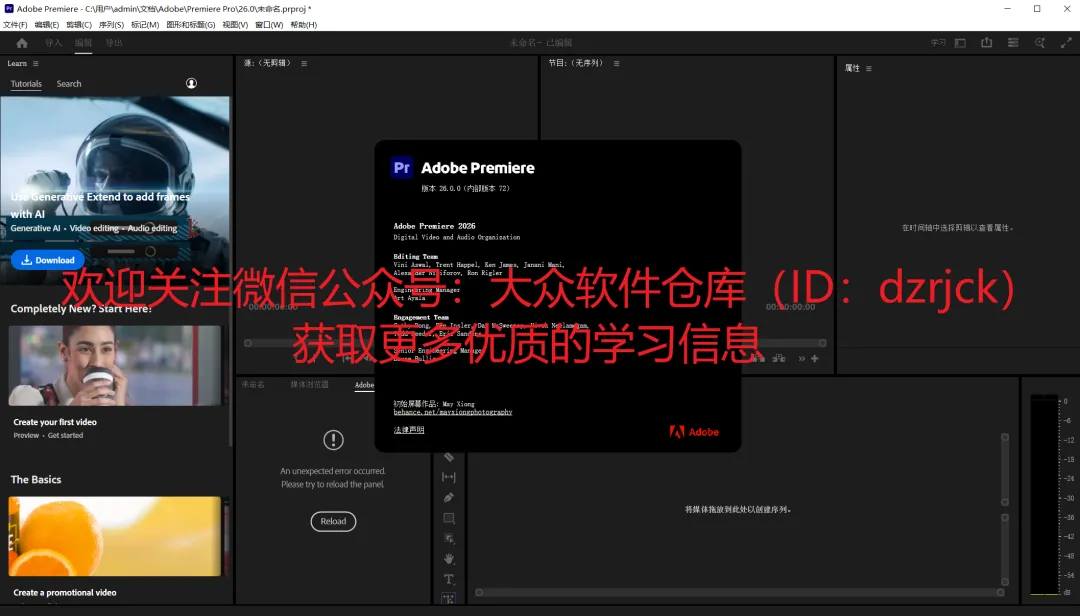Click 'Completely New? Start Here!' heading
This screenshot has width=1080, height=616.
(x=81, y=309)
